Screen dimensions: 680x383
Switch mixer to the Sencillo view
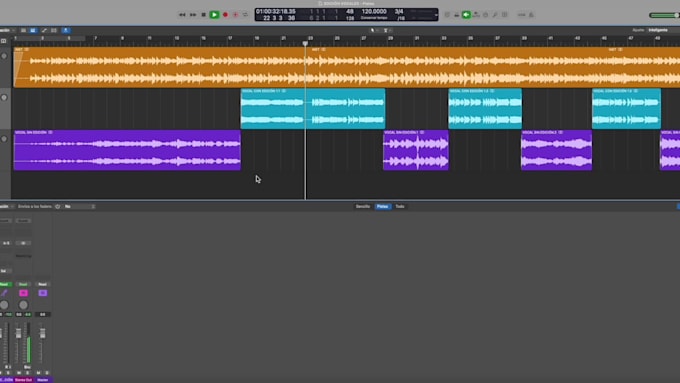click(x=363, y=206)
